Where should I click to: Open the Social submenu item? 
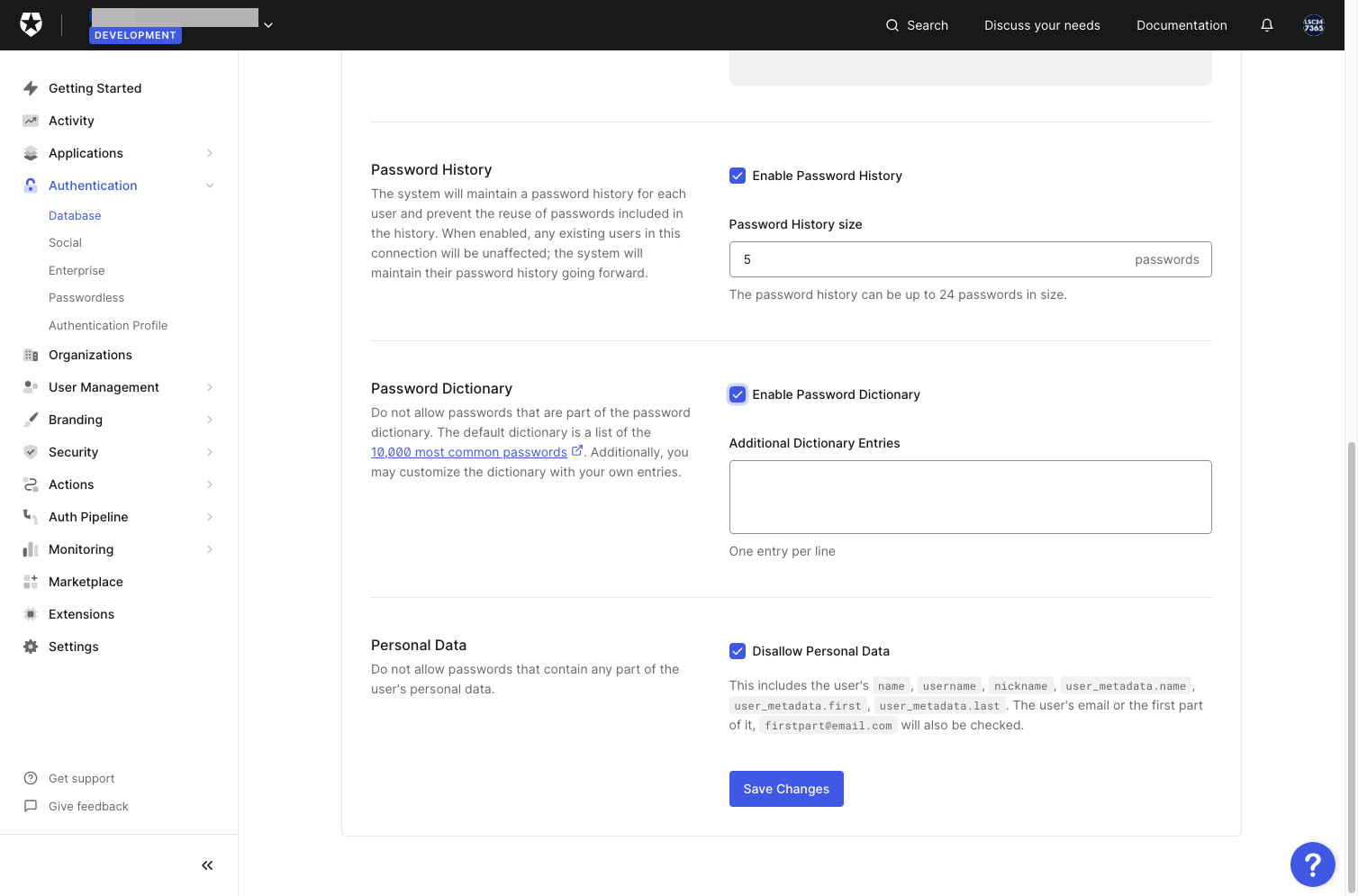(65, 243)
